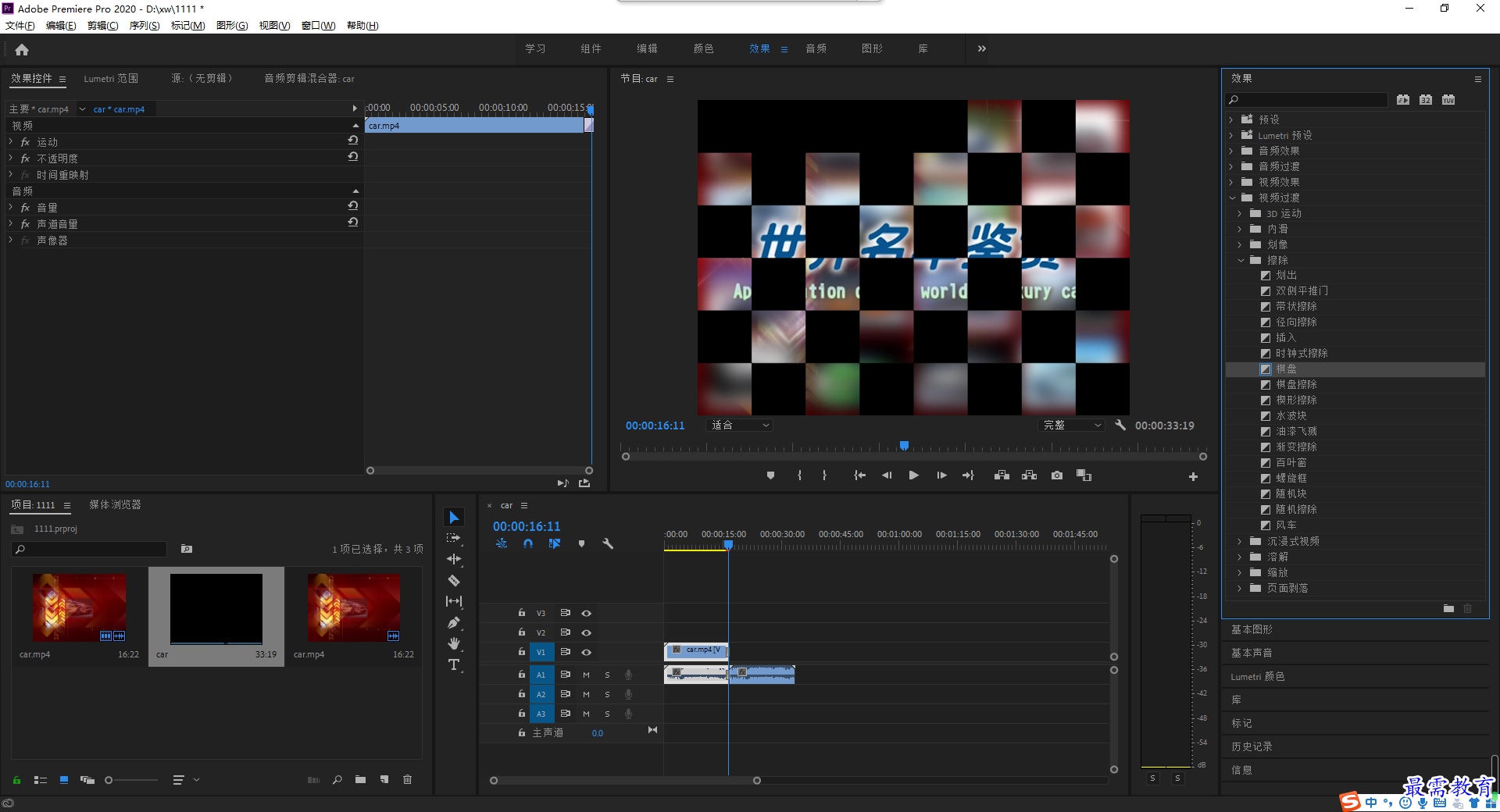Image resolution: width=1500 pixels, height=812 pixels.
Task: Open the 适合 zoom level dropdown
Action: coord(739,425)
